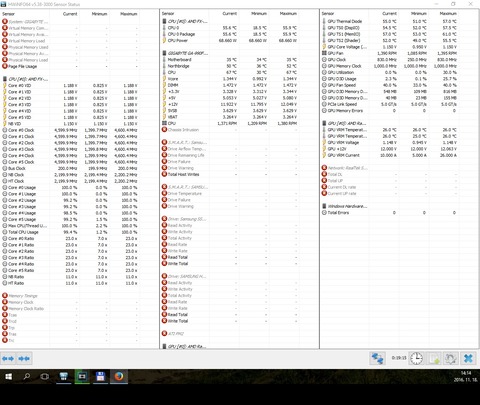This screenshot has width=480, height=405.
Task: Select the GPU Memory Clock row
Action: (x=390, y=66)
